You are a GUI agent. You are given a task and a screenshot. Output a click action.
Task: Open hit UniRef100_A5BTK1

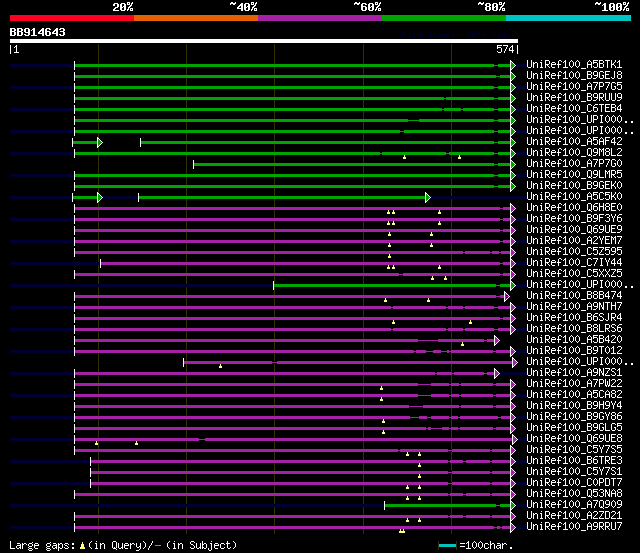[x=574, y=64]
